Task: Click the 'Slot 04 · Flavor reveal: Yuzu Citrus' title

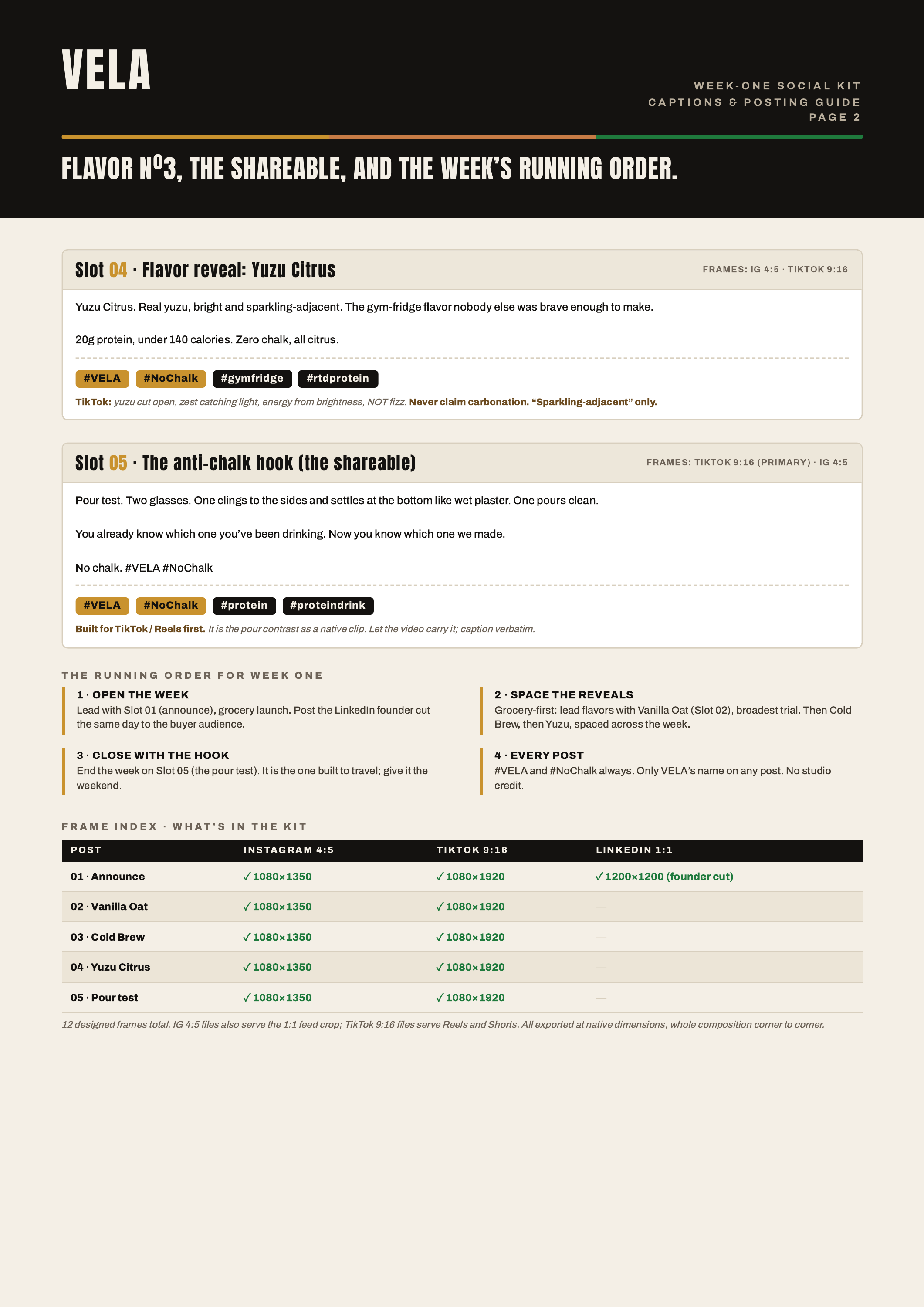Action: (206, 270)
